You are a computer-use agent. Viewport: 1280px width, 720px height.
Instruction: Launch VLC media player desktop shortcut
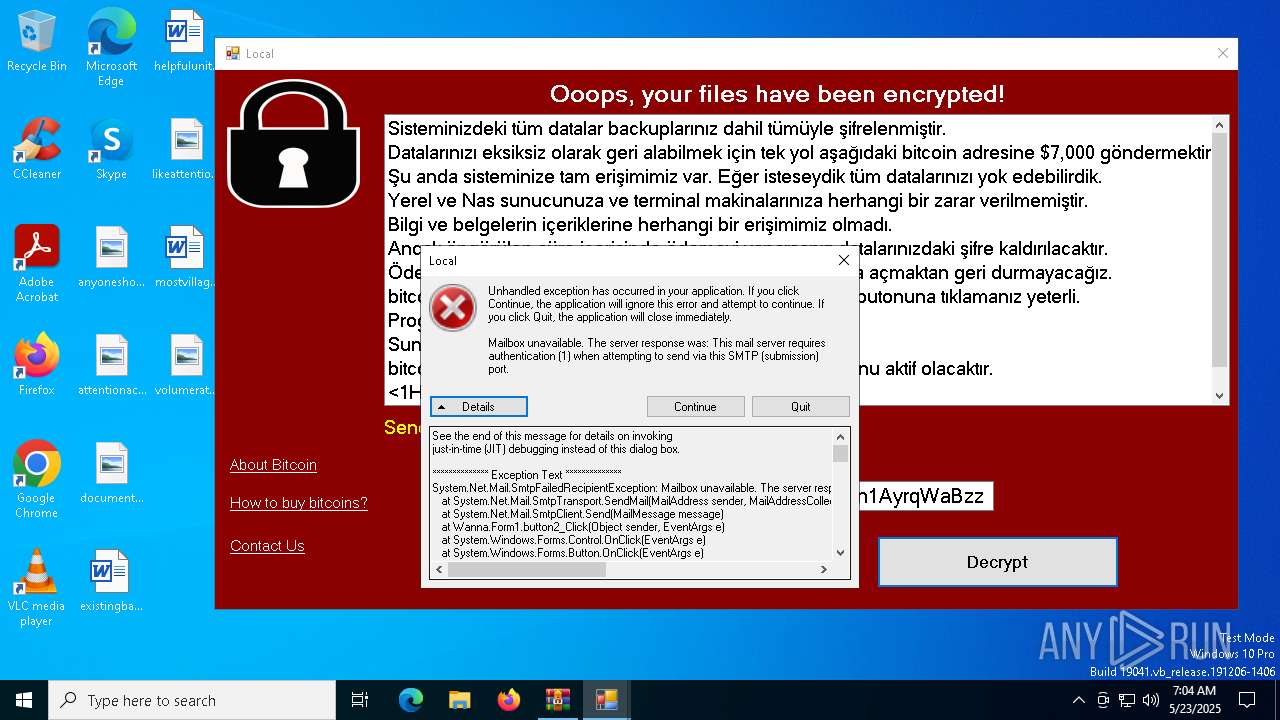pyautogui.click(x=36, y=587)
